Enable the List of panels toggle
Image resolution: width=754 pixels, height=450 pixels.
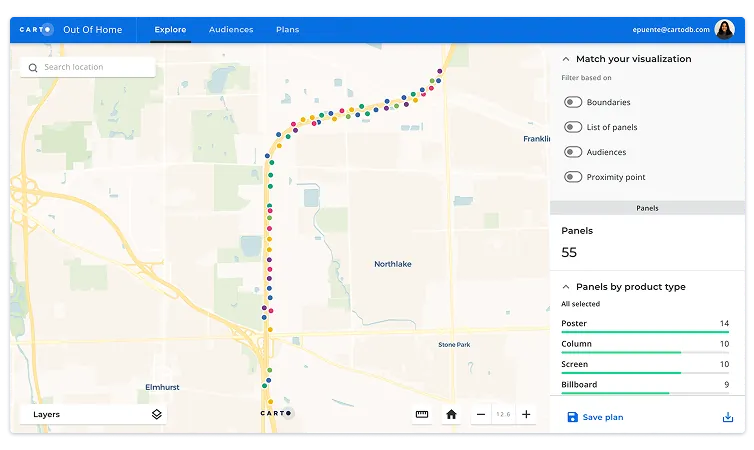pyautogui.click(x=573, y=127)
